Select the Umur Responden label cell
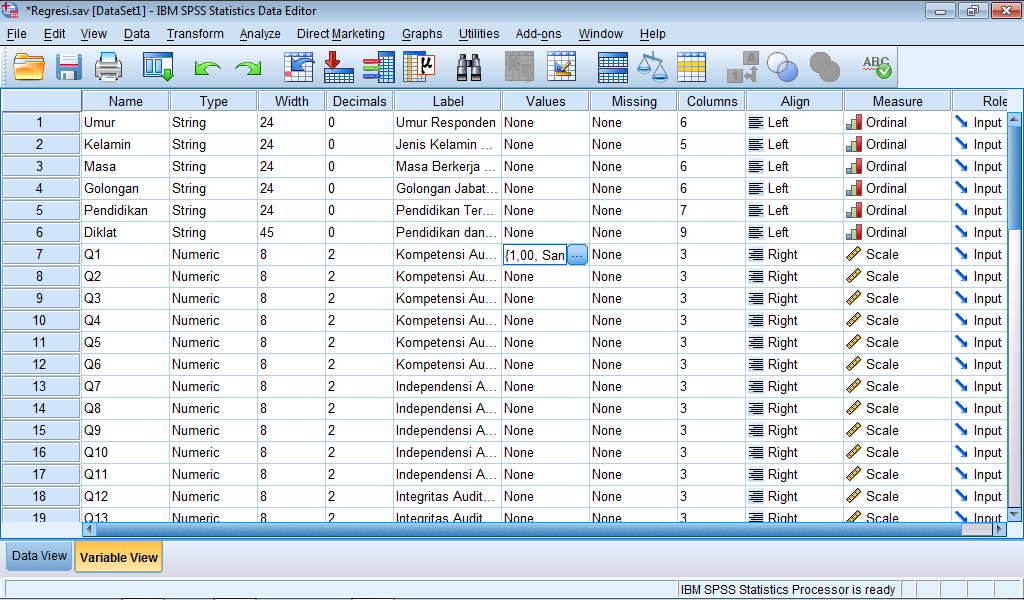The height and width of the screenshot is (600, 1024). (448, 123)
